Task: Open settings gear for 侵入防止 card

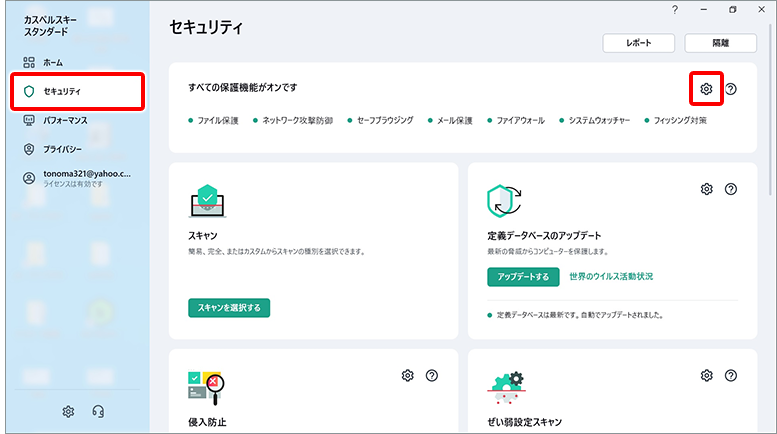Action: [x=407, y=376]
